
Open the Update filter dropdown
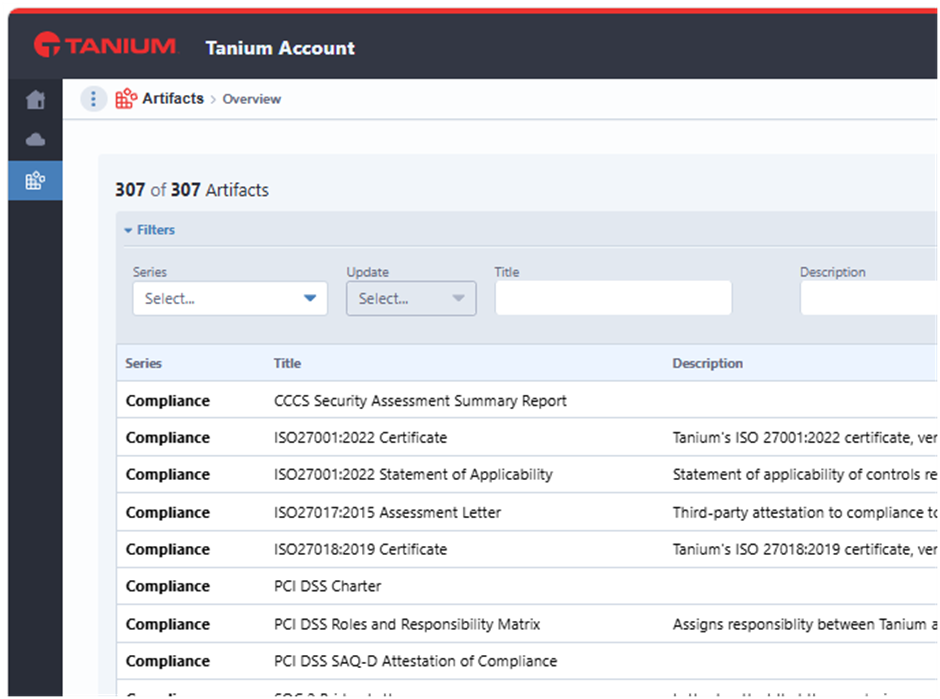[x=410, y=298]
